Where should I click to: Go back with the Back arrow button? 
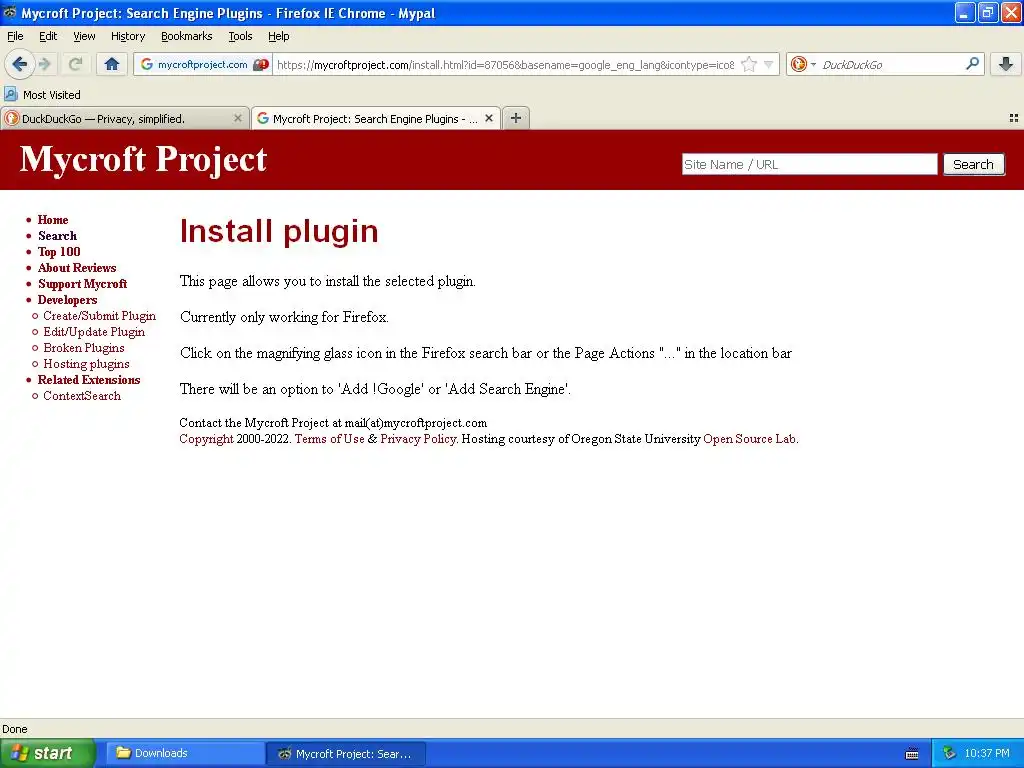[x=19, y=64]
